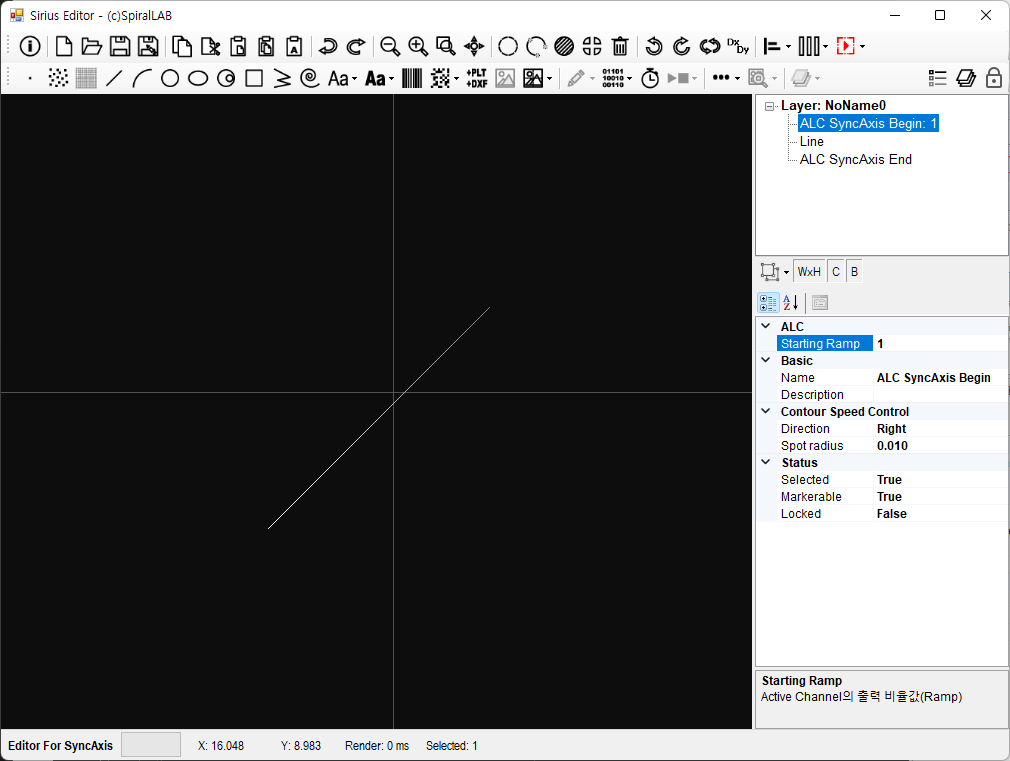Click the checklist icon in toolbar
This screenshot has height=761, width=1010.
pos(937,79)
